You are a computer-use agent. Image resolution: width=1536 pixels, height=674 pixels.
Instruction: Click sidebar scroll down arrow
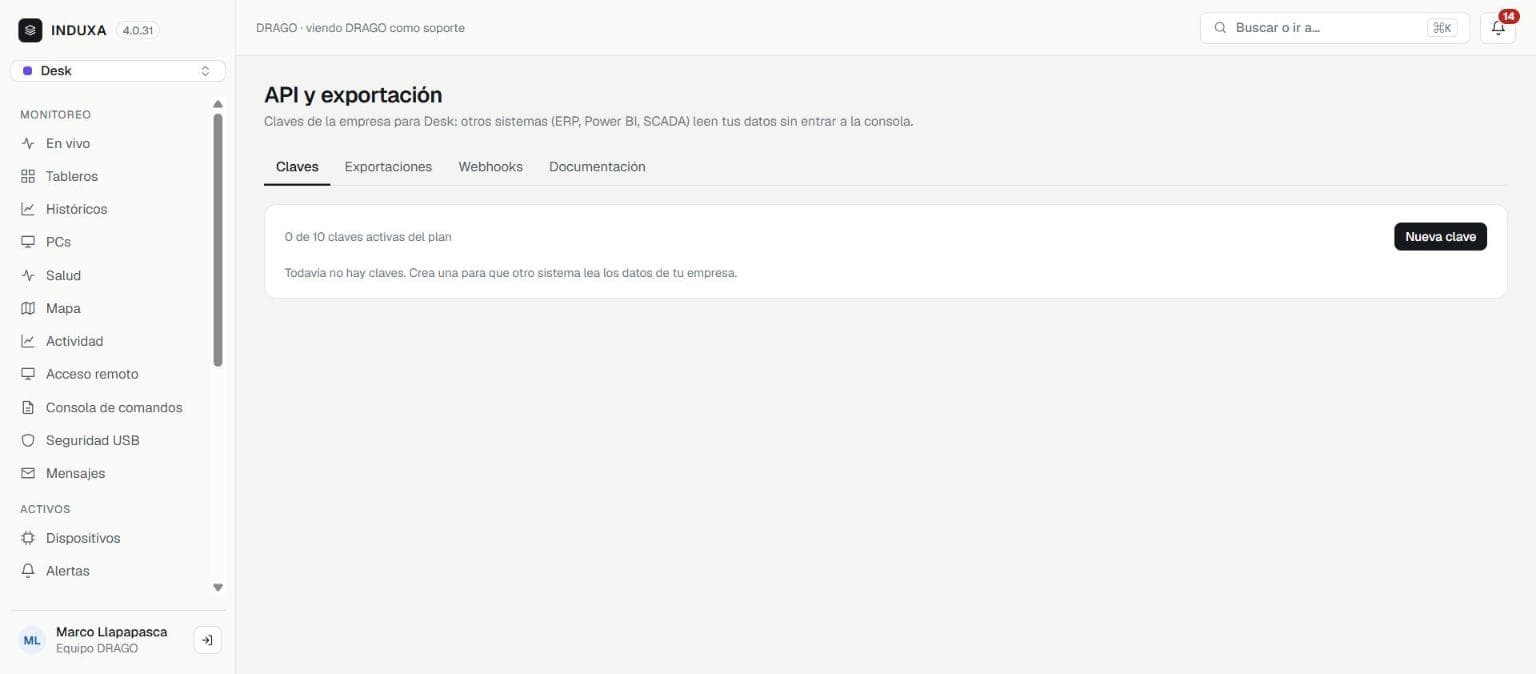218,588
